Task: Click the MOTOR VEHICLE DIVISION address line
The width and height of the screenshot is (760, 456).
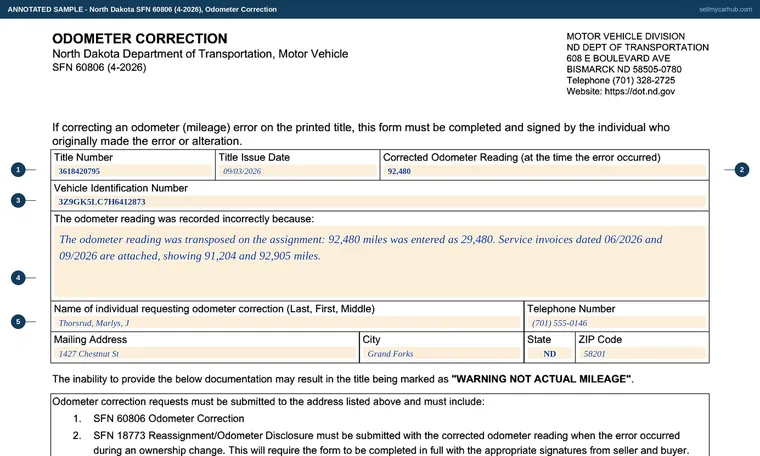Action: [626, 36]
